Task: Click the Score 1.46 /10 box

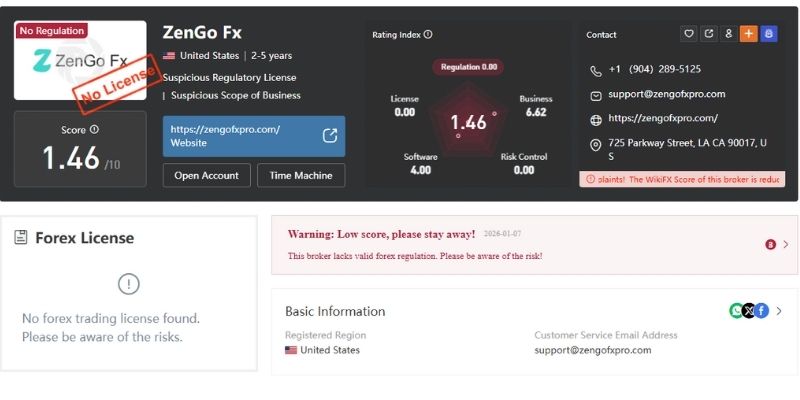Action: click(x=80, y=149)
